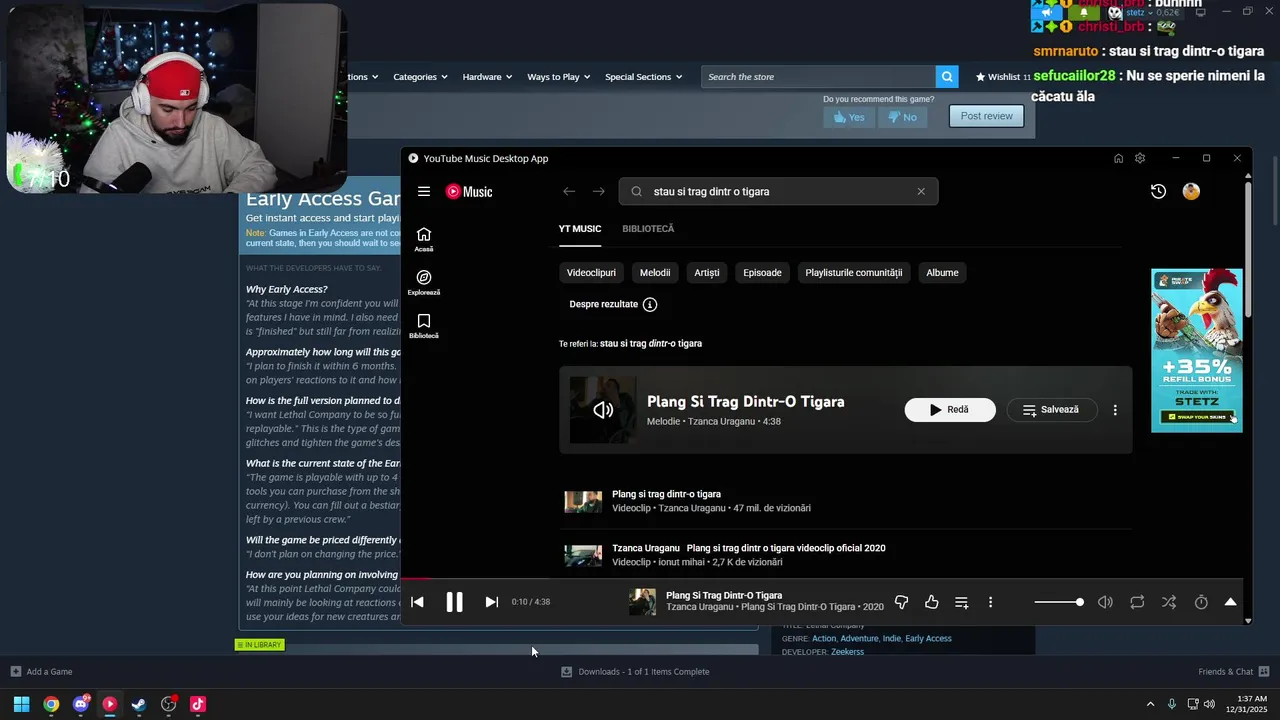
Task: Open result videoclip oficial 2020 by ionut mihai
Action: coord(749,548)
